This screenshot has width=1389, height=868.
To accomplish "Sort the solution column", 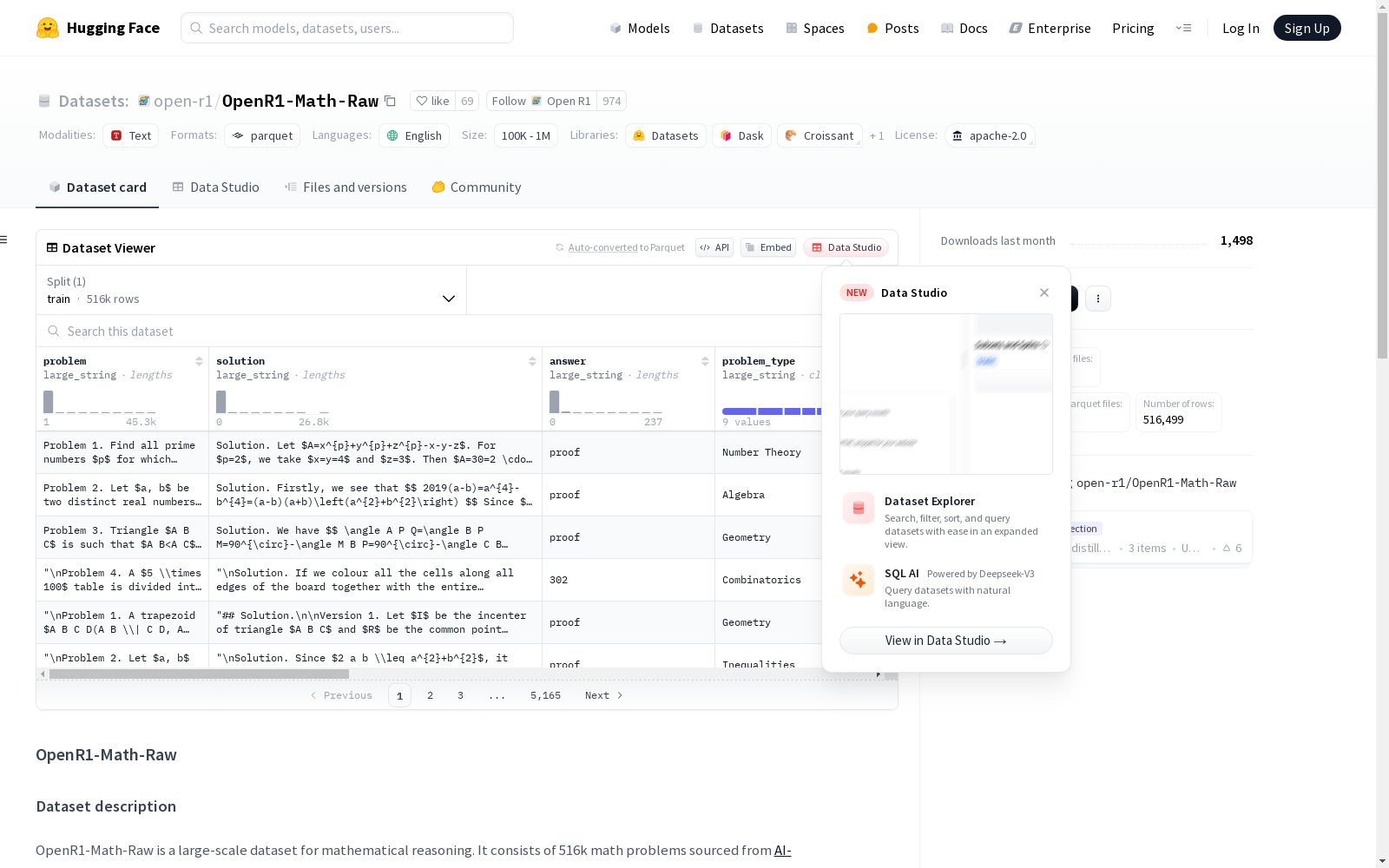I will pyautogui.click(x=532, y=361).
